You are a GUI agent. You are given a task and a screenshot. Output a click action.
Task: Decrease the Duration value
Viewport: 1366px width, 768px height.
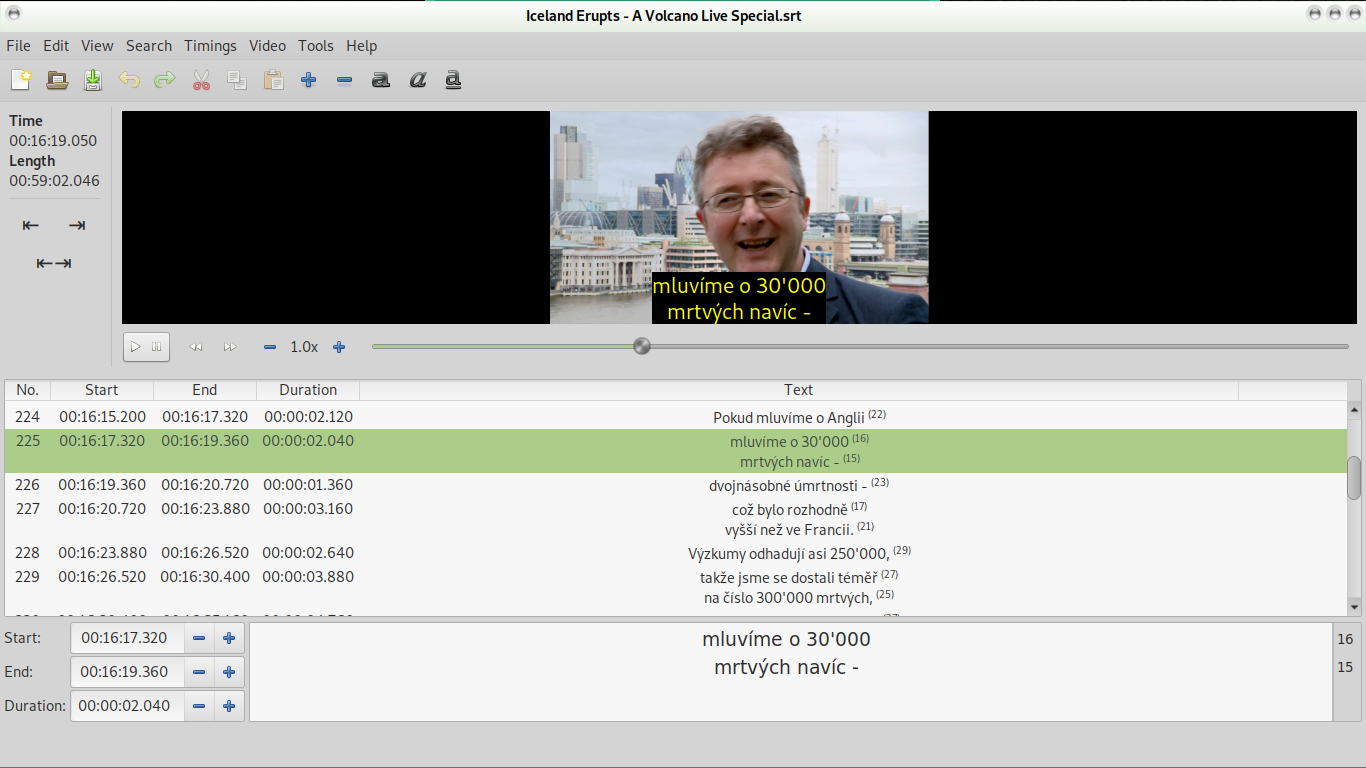point(199,706)
